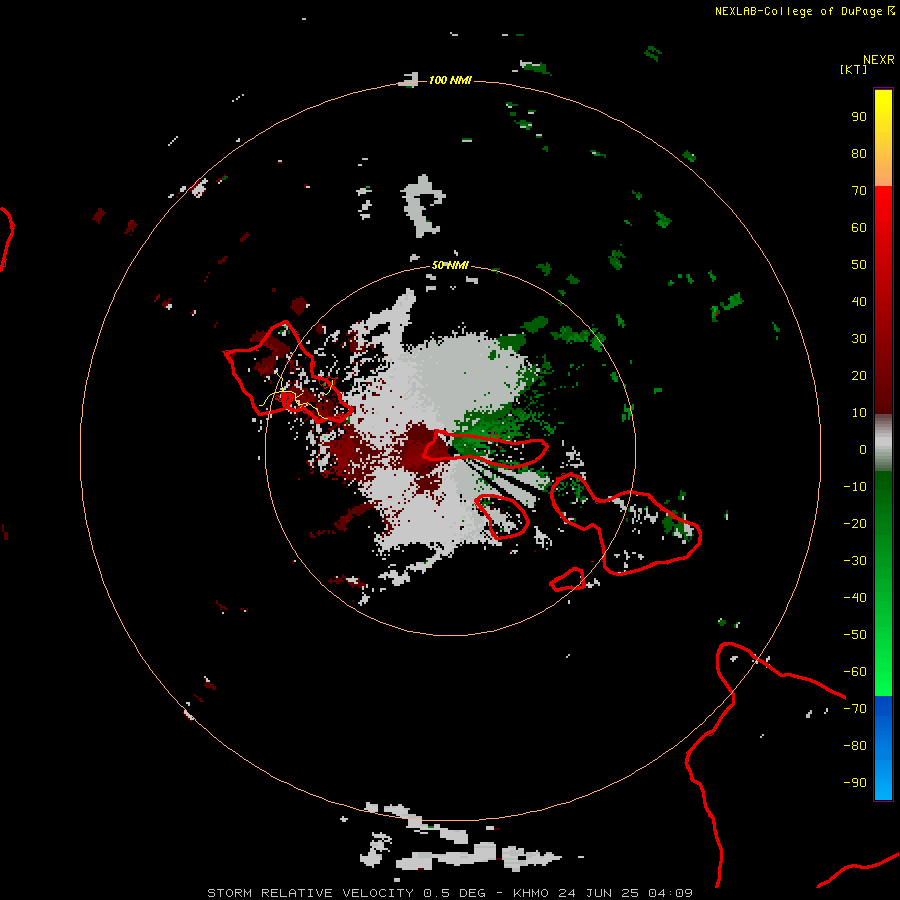Click the 50 value on velocity scale
Viewport: 900px width, 900px height.
point(859,265)
